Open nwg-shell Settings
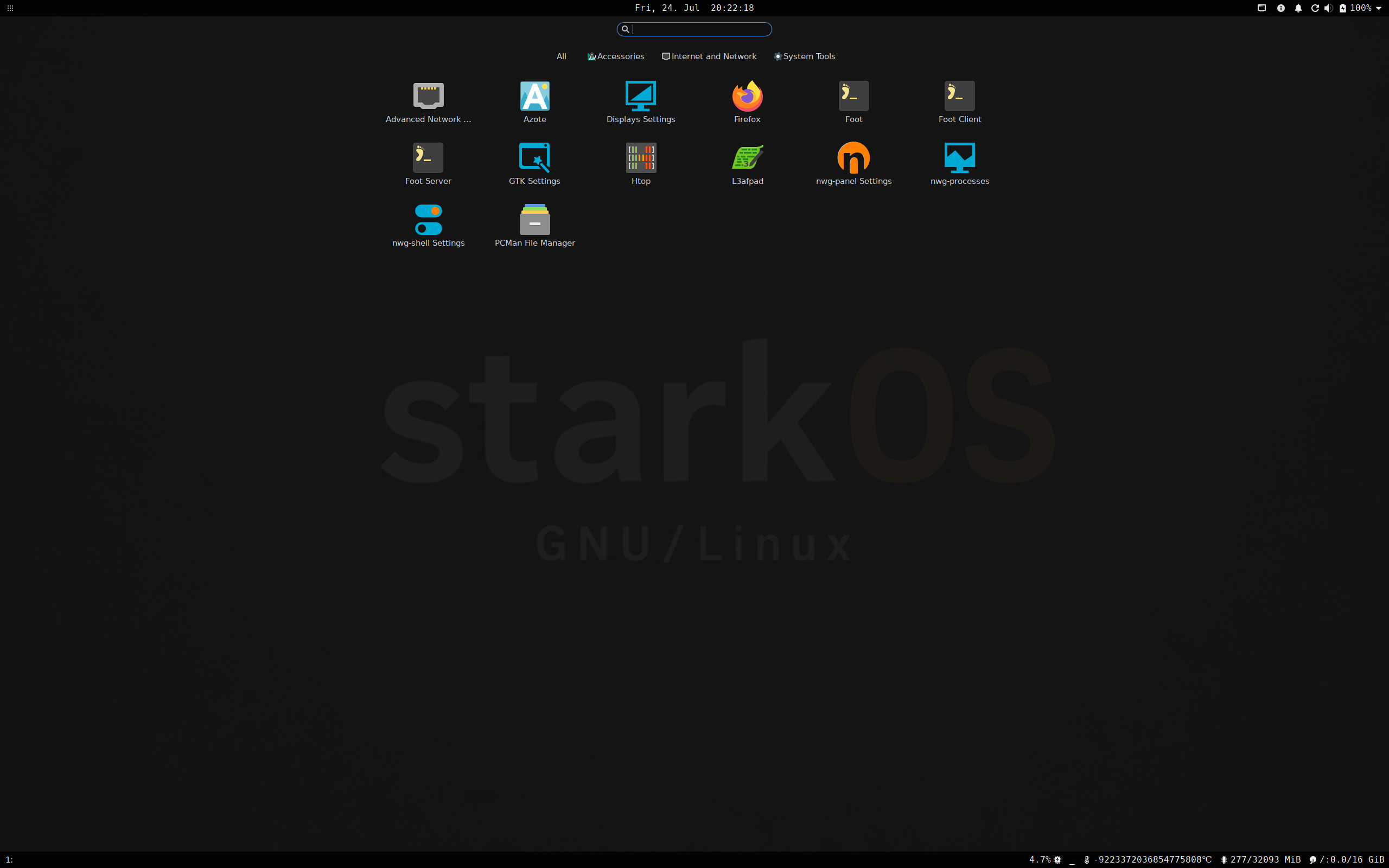 pyautogui.click(x=428, y=226)
